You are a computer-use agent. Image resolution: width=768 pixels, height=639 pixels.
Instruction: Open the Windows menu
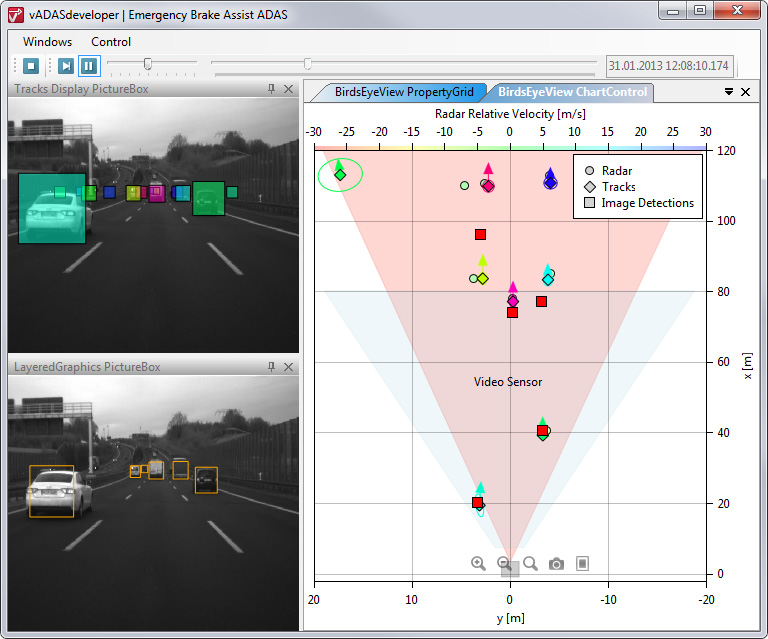tap(48, 42)
